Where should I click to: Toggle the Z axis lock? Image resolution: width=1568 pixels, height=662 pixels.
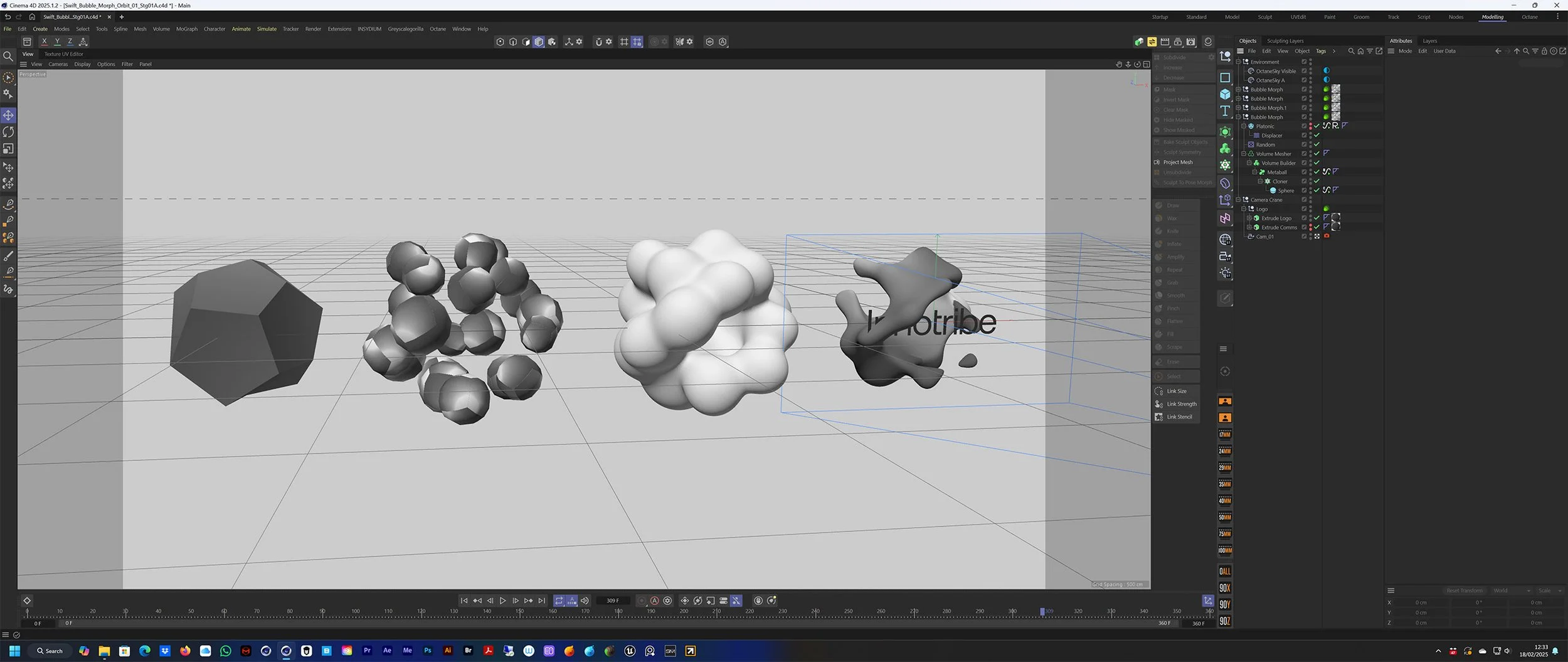(70, 42)
